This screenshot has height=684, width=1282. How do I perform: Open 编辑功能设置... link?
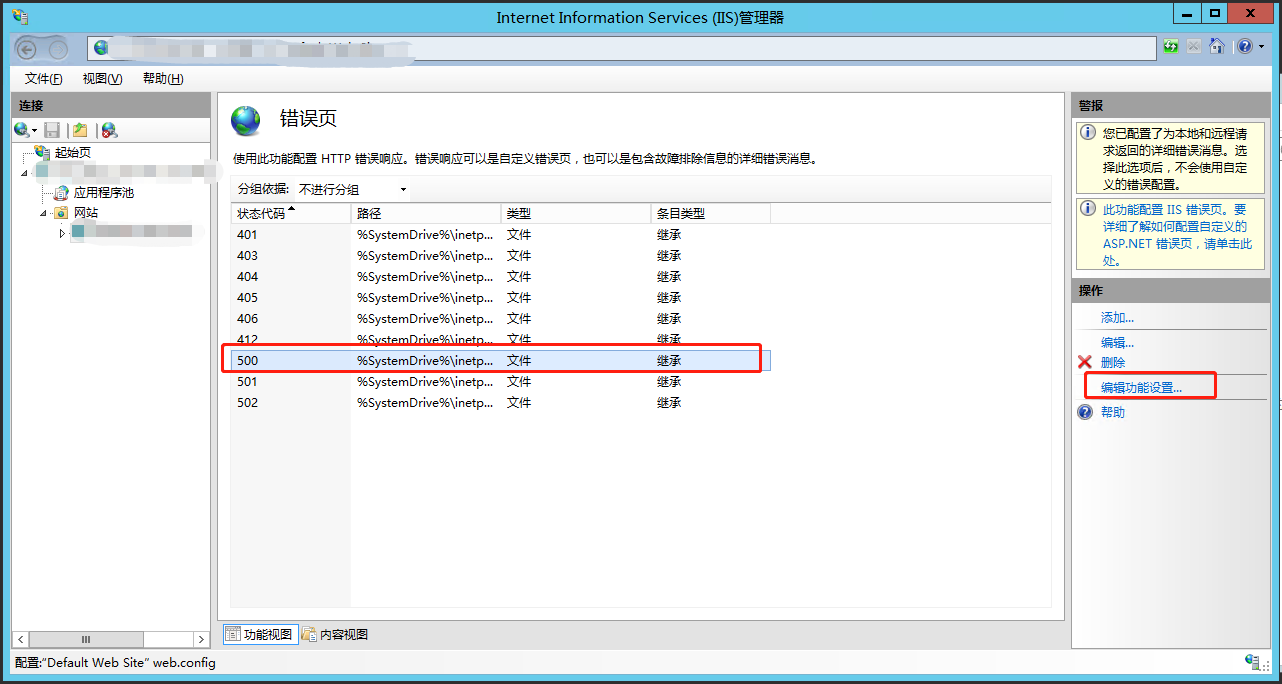1141,387
